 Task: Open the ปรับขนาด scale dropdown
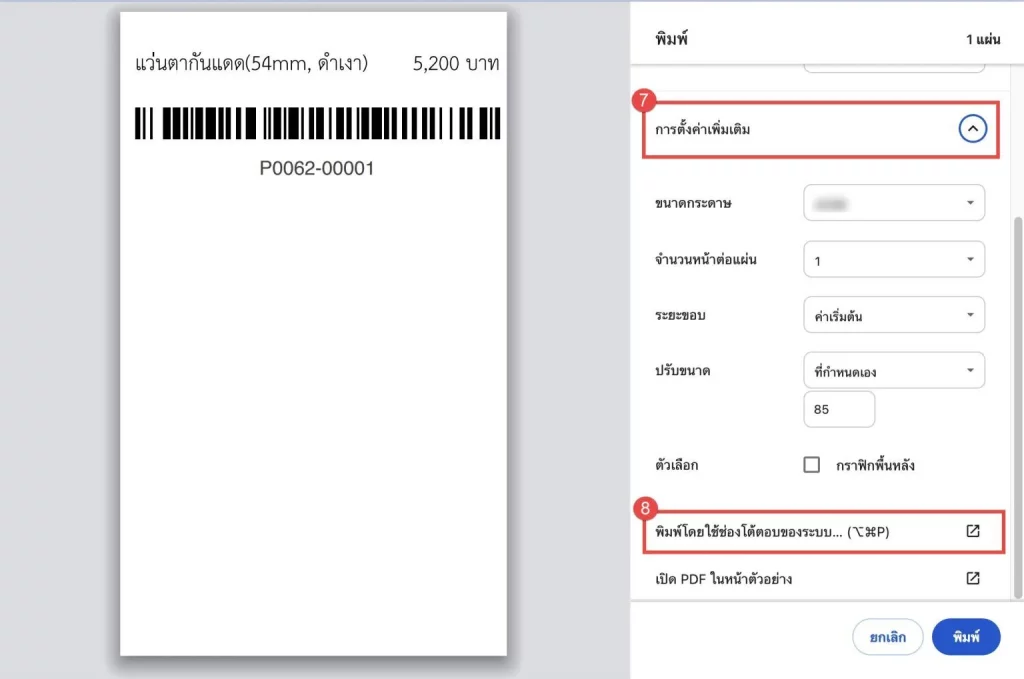pyautogui.click(x=894, y=371)
